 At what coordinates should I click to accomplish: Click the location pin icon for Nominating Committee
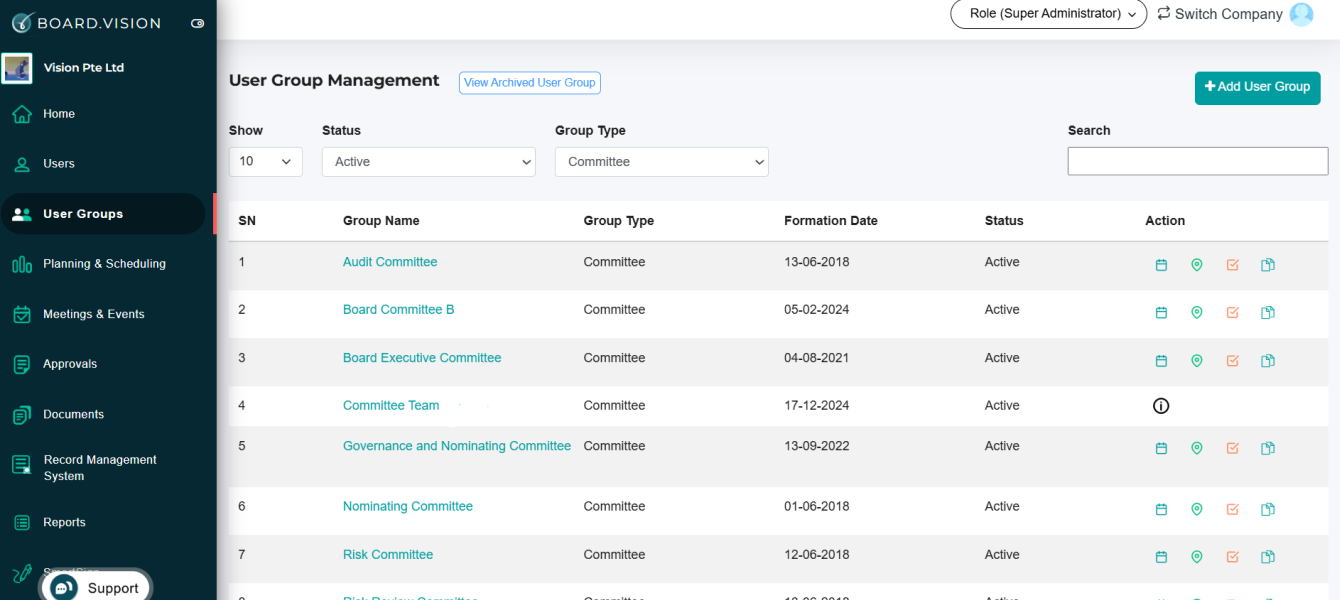coord(1197,510)
